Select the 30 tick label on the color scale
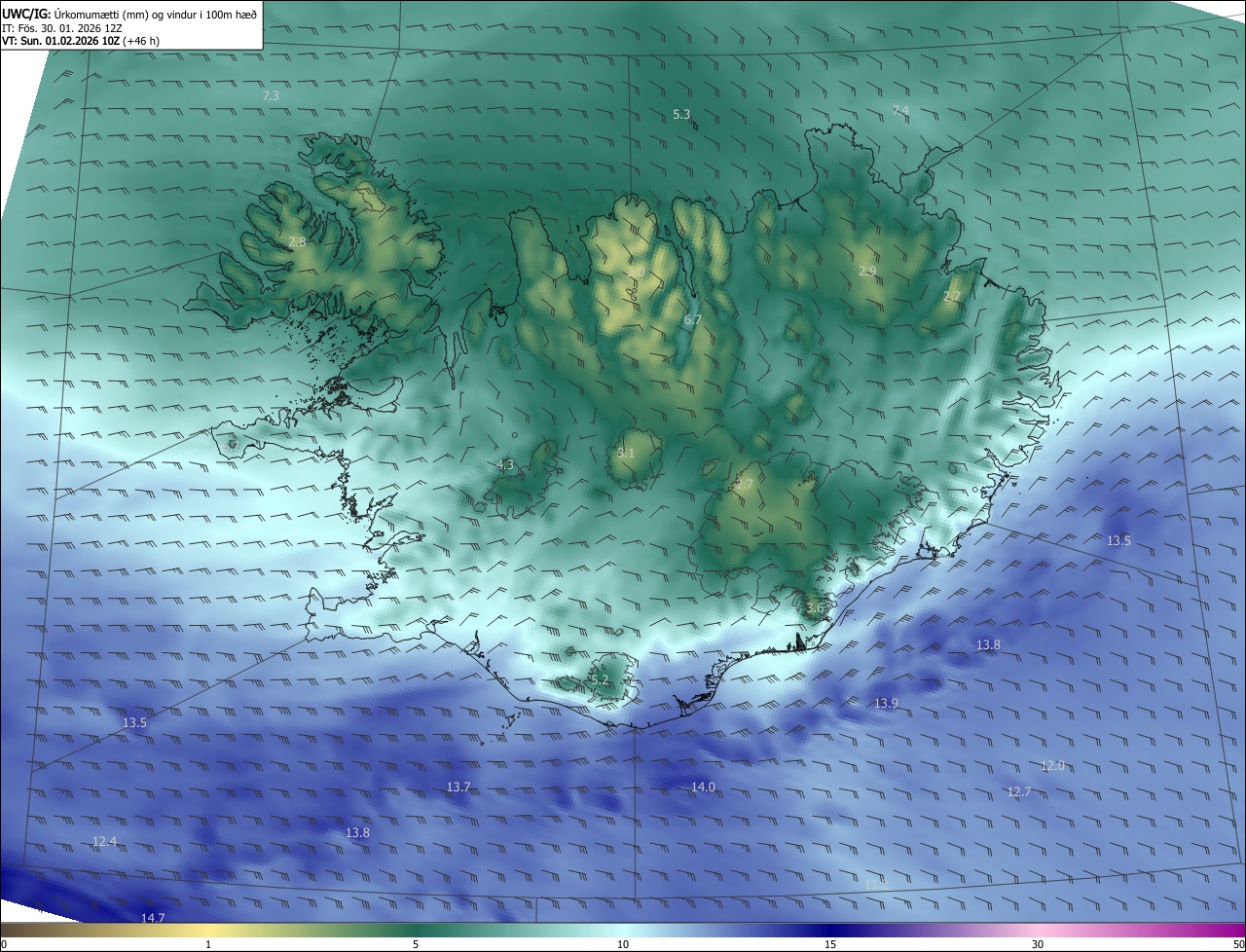This screenshot has width=1246, height=952. (1038, 944)
